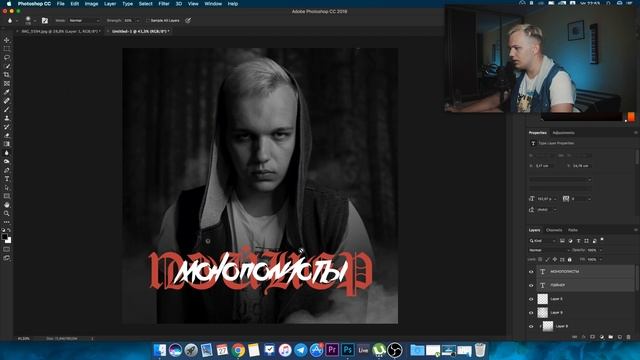This screenshot has height=360, width=640.
Task: Click the font size field in Properties
Action: click(545, 199)
